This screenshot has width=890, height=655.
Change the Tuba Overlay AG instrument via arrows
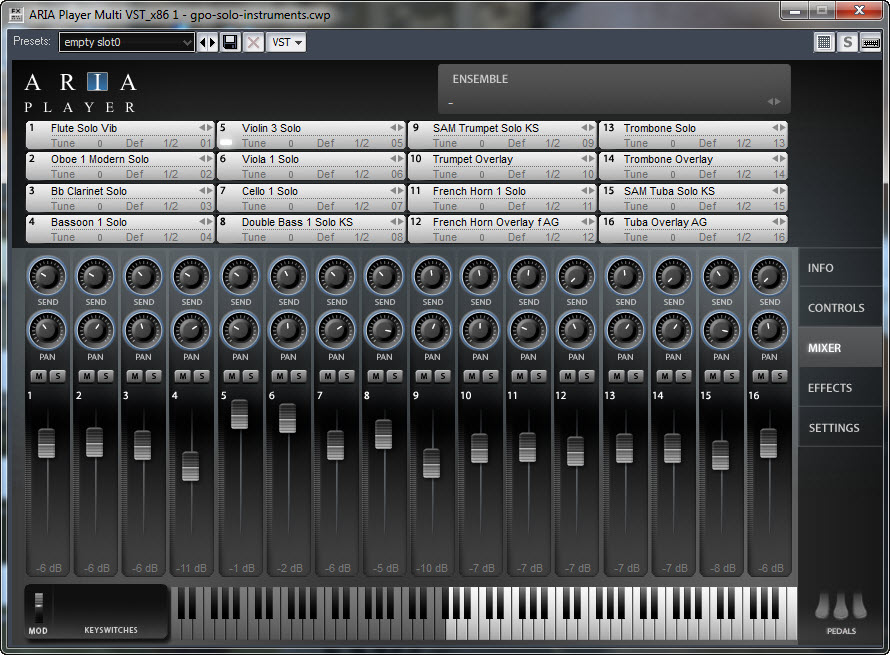click(x=779, y=221)
